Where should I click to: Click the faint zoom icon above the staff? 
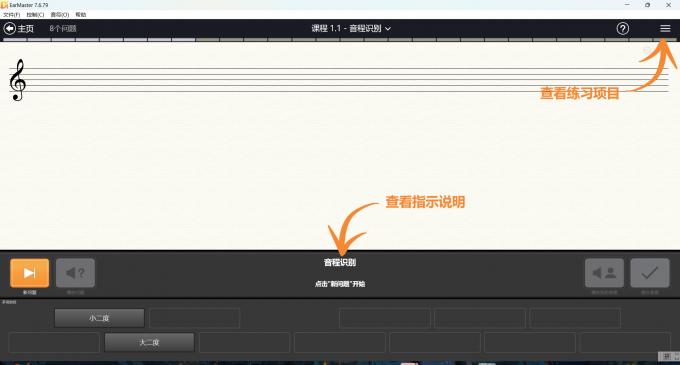[647, 50]
